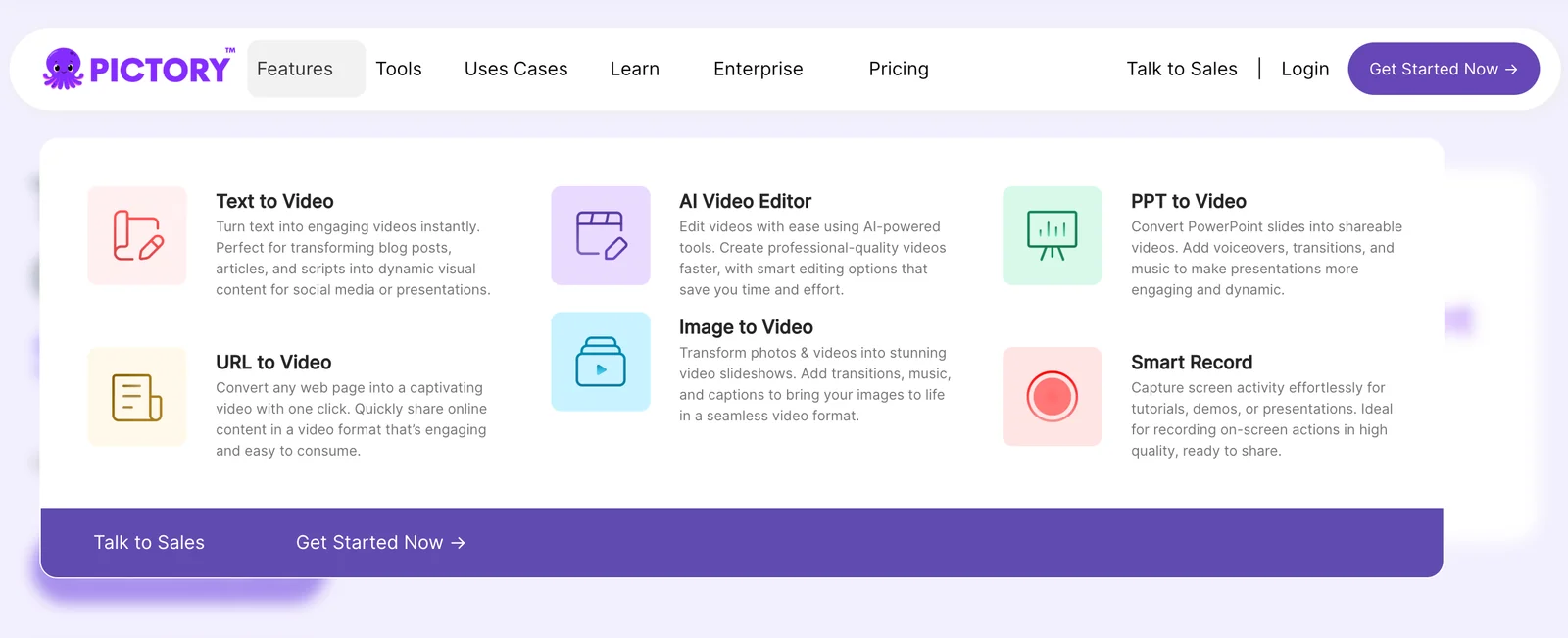Open the Pricing page

[x=898, y=69]
